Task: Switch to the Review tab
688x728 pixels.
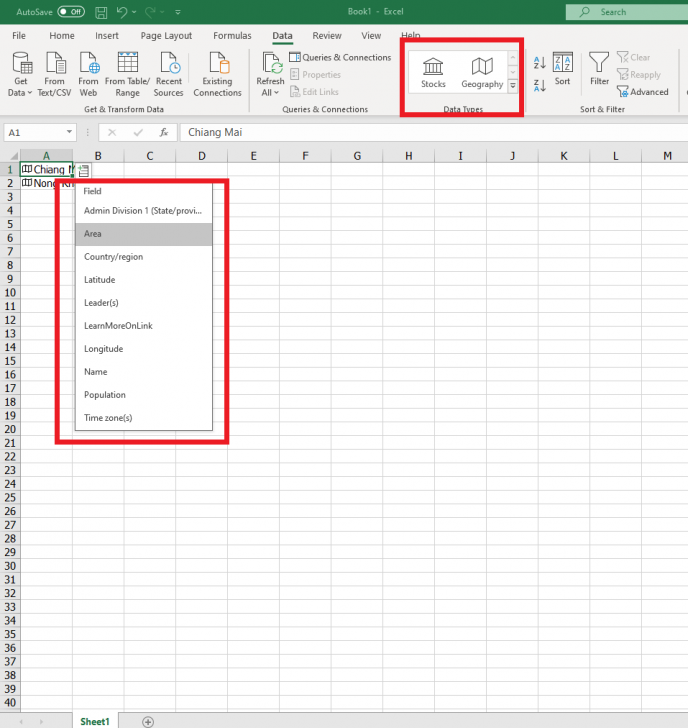Action: 327,36
